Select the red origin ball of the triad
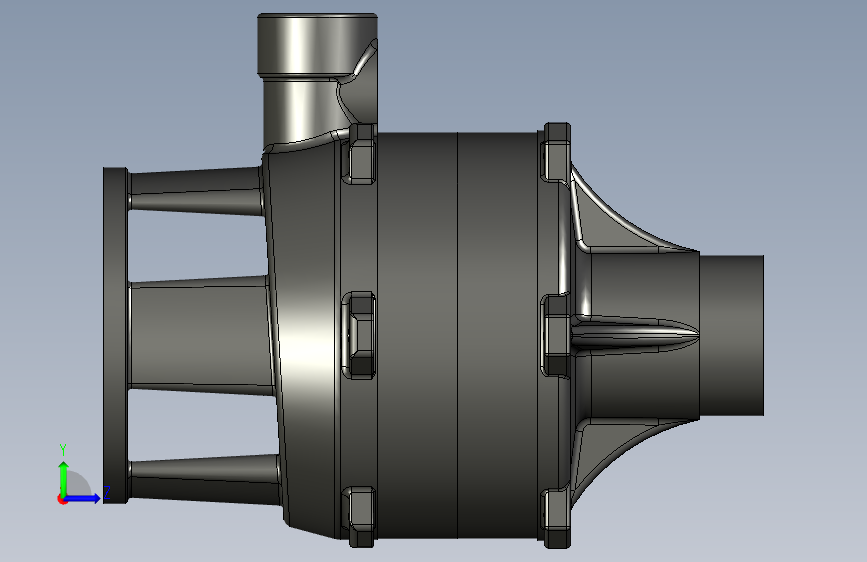This screenshot has height=562, width=867. [x=62, y=499]
